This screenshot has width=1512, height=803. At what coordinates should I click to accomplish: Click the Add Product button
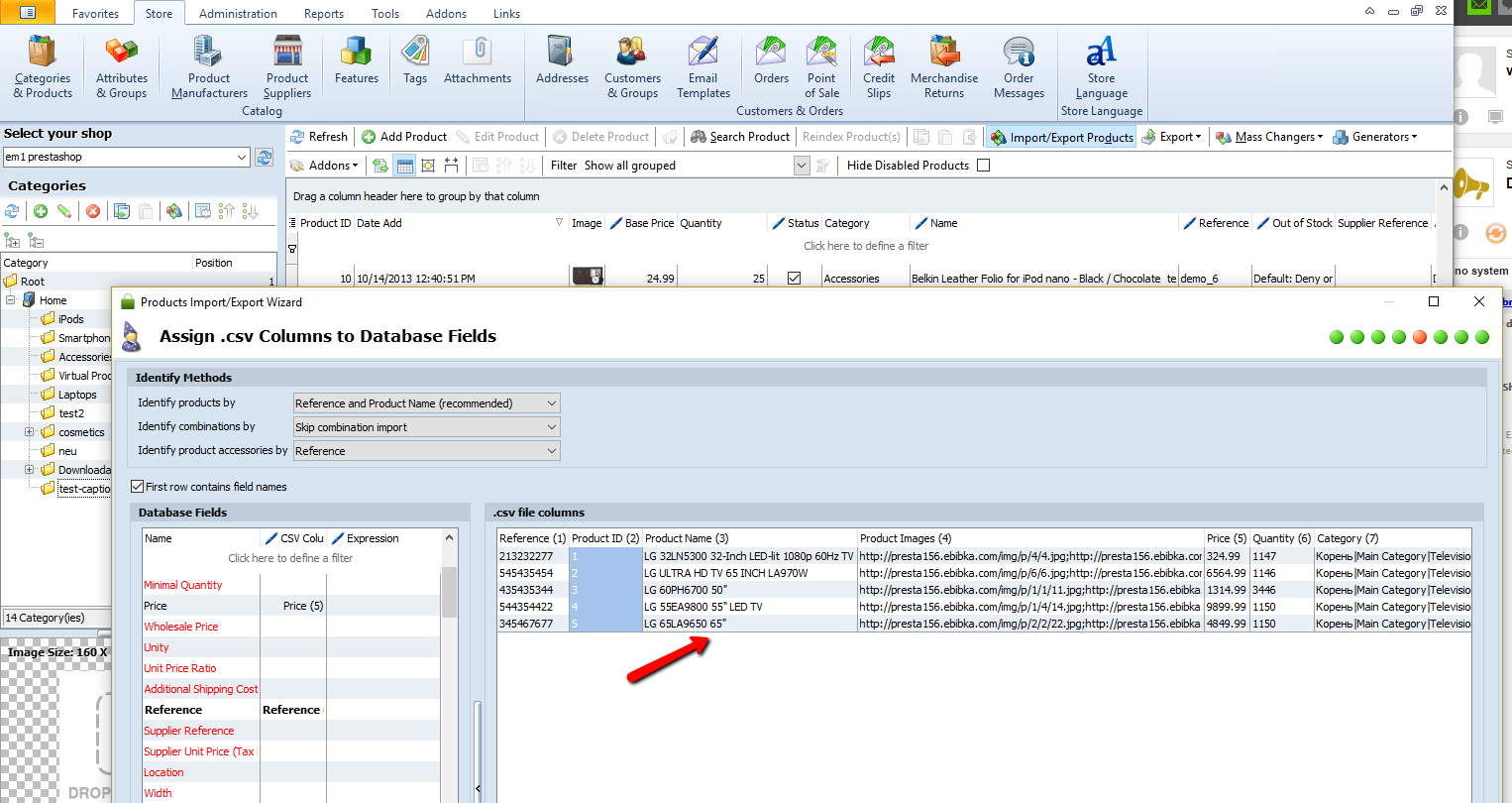pos(403,137)
